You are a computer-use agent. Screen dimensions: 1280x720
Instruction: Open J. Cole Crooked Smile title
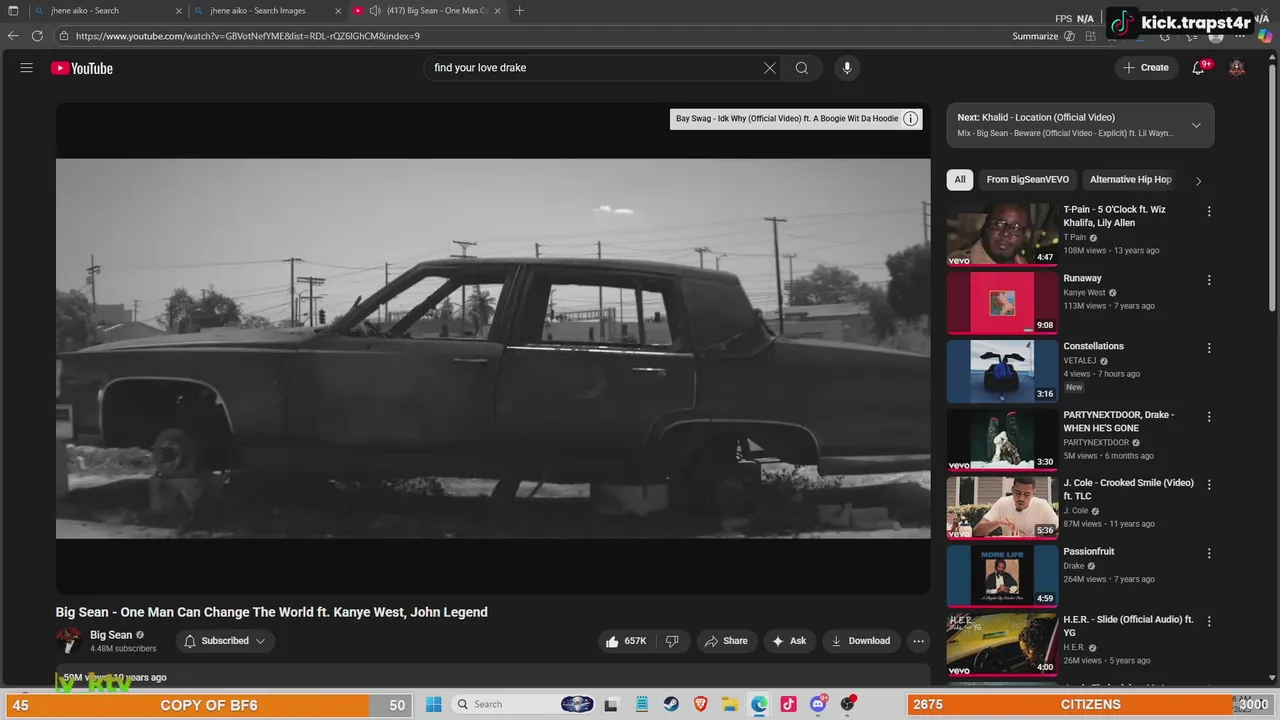click(1128, 489)
